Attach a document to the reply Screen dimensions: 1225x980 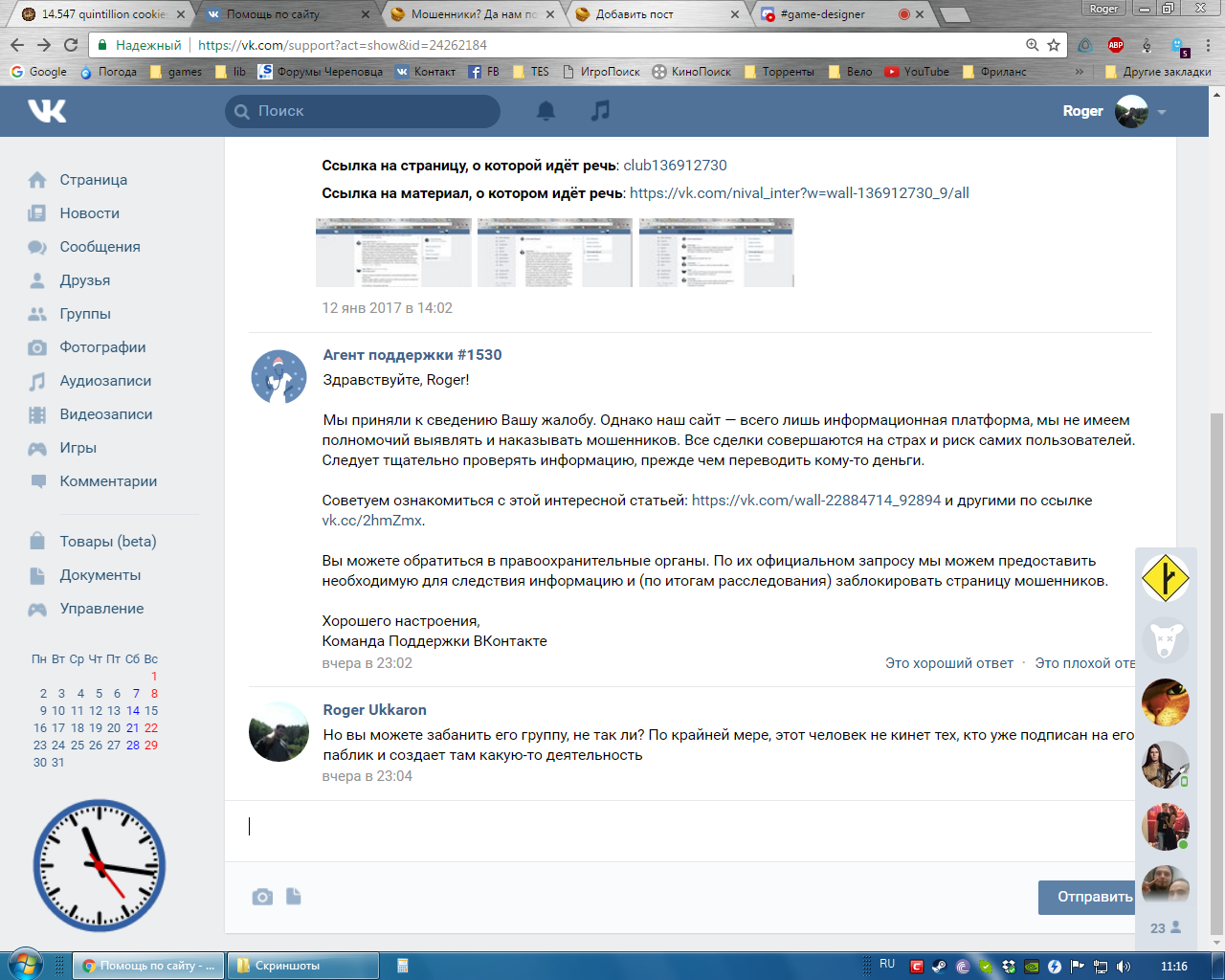coord(294,897)
